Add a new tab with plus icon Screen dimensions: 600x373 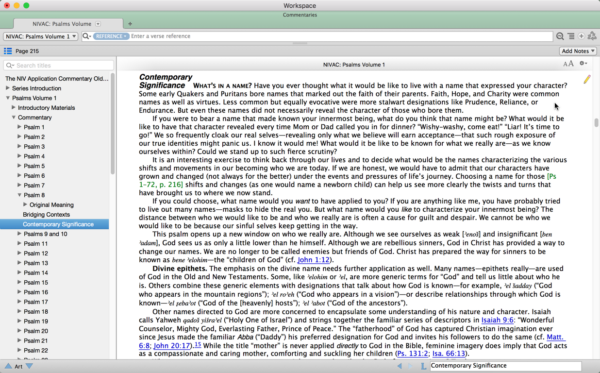(x=130, y=24)
